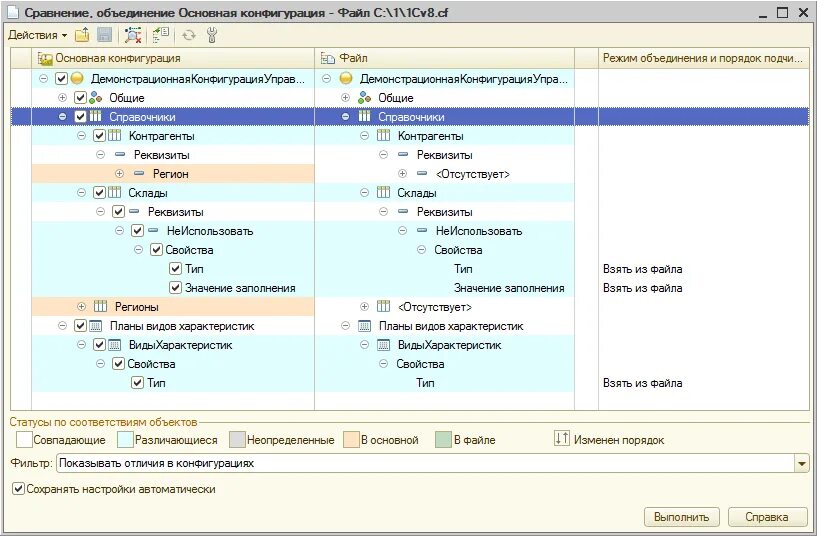Click the В файле green swatch
Image resolution: width=817 pixels, height=536 pixels.
[x=443, y=440]
